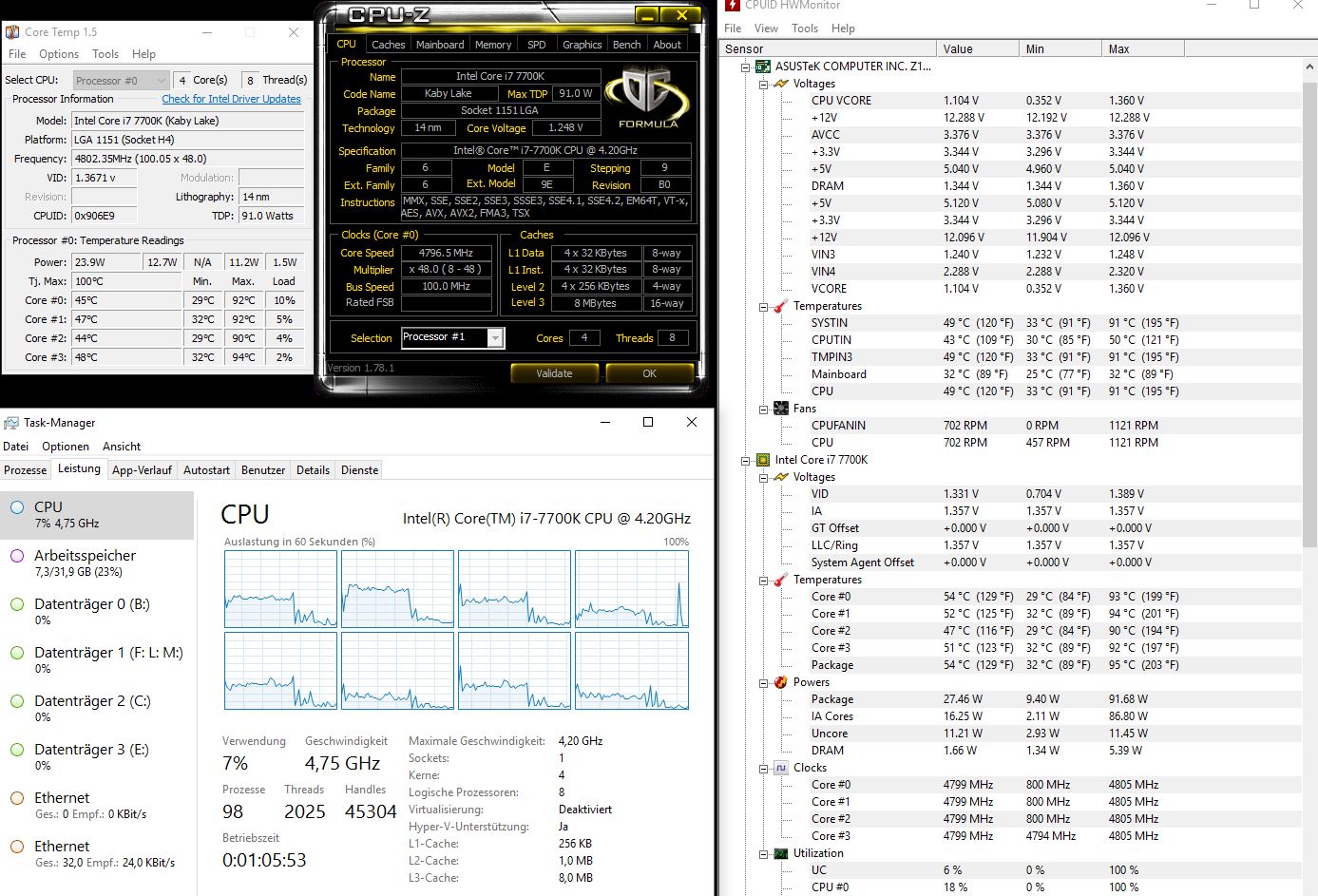Open the Options menu in Core Temp
The width and height of the screenshot is (1318, 896).
click(59, 54)
